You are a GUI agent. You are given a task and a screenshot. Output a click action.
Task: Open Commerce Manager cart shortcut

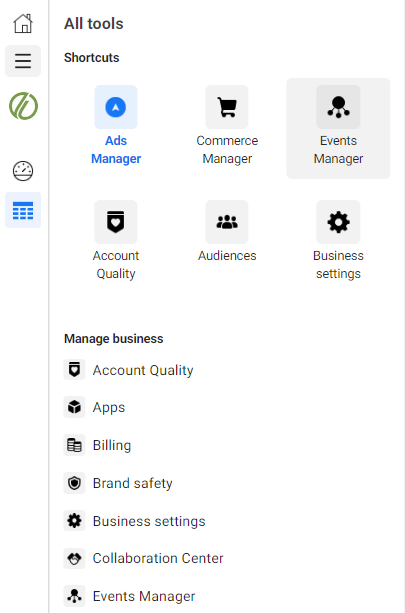227,126
